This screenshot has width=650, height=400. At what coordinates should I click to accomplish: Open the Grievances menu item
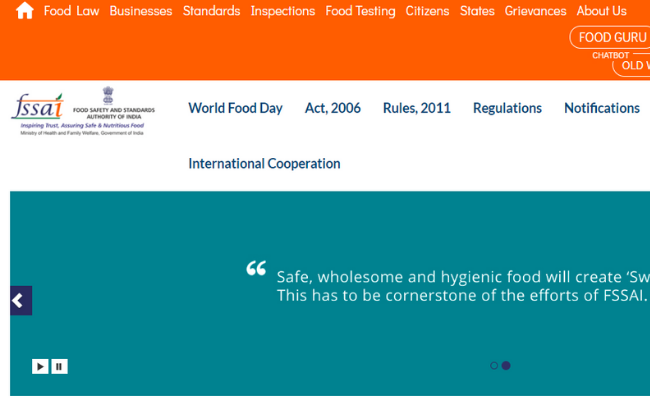pos(535,11)
